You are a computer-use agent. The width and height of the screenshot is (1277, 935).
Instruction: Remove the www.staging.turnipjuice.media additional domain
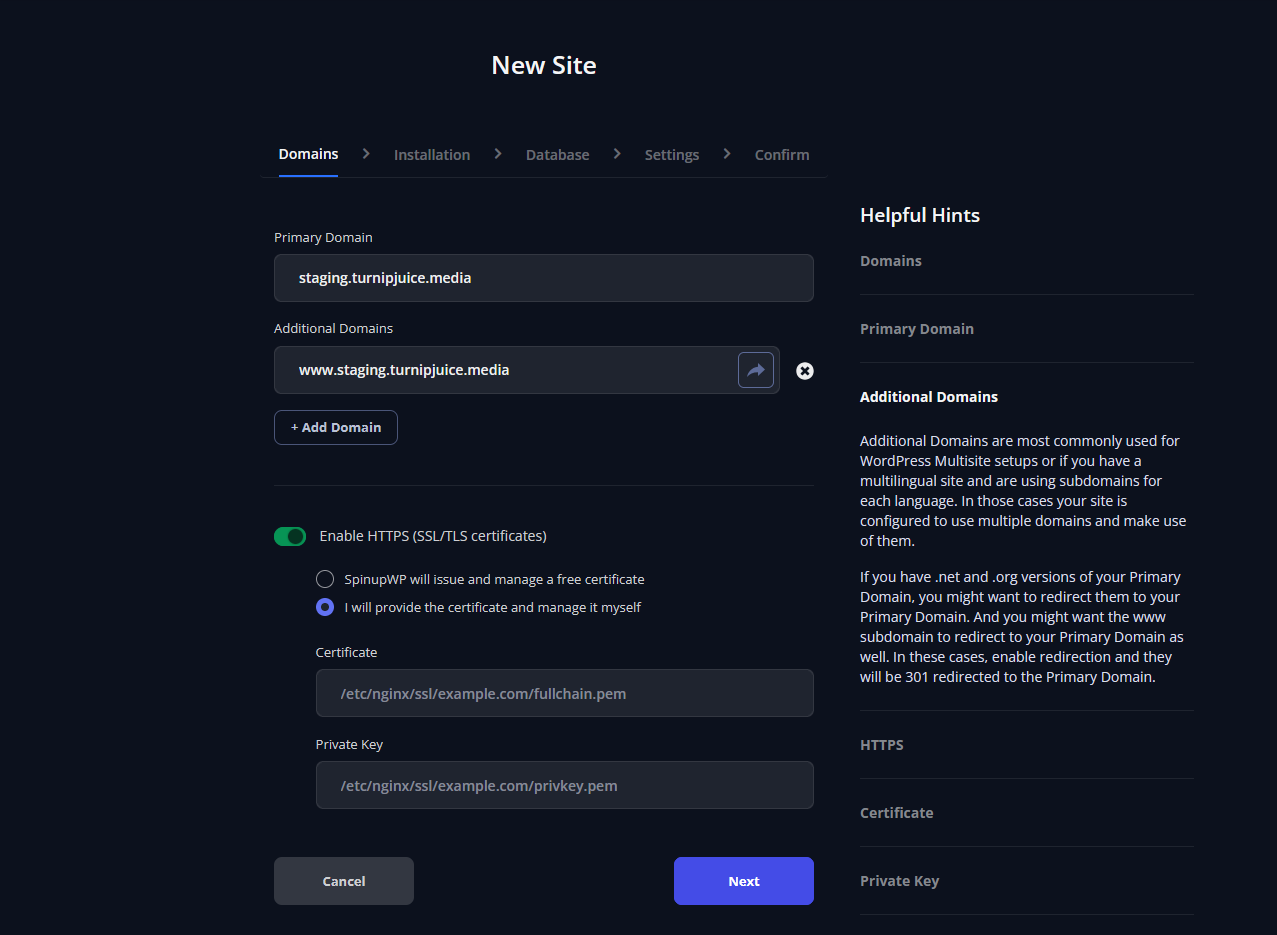804,371
